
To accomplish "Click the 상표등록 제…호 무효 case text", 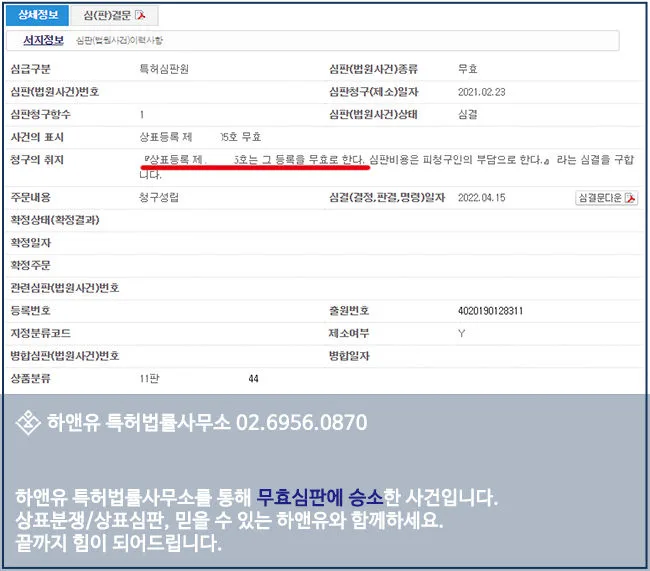I will tap(200, 137).
